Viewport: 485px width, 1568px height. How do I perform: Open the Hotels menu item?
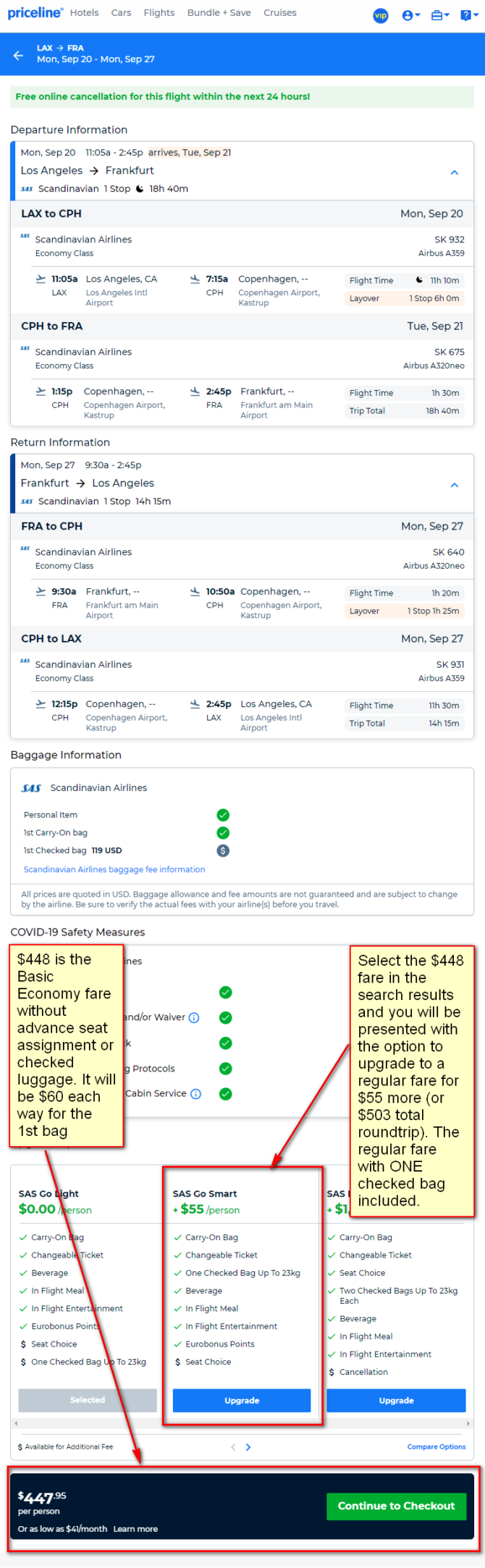(84, 12)
